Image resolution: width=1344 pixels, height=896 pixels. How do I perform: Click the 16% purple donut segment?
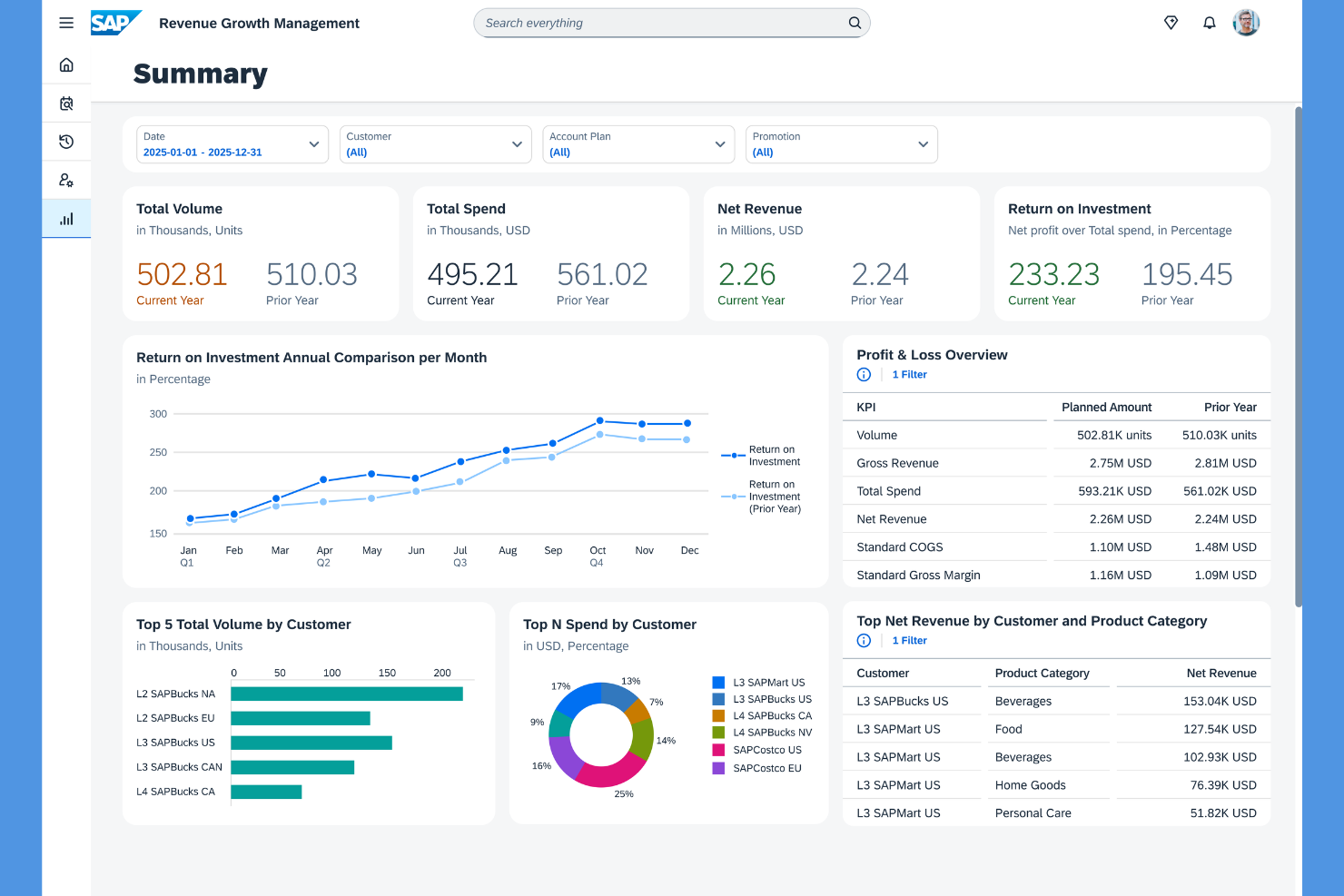(565, 756)
